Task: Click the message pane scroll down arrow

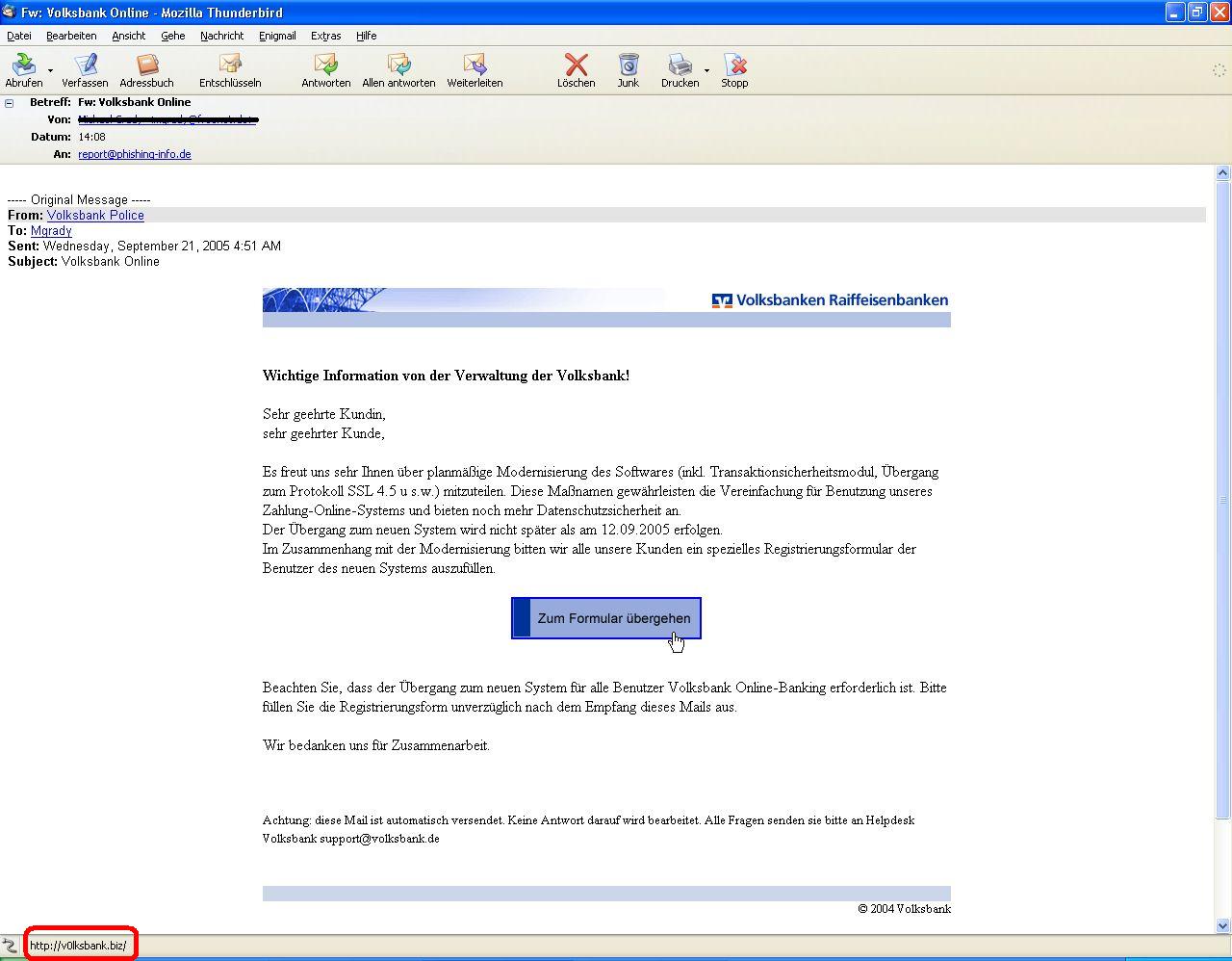Action: 1222,925
